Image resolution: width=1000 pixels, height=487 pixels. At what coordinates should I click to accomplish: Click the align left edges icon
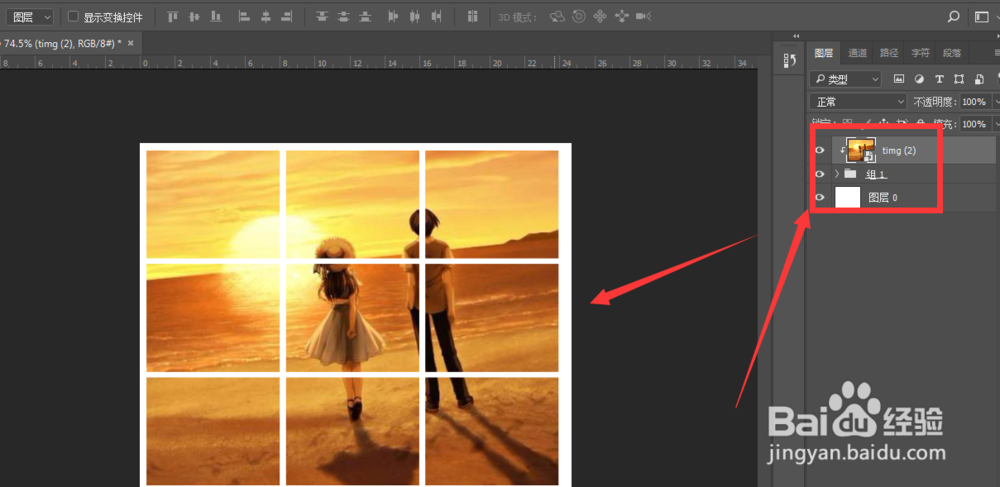(x=244, y=17)
